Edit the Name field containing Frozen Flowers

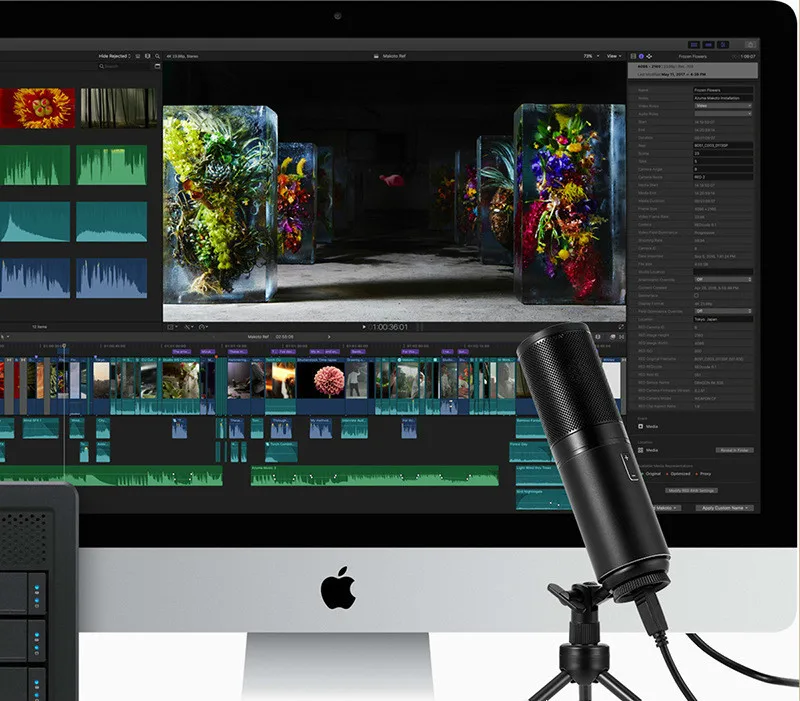click(723, 90)
